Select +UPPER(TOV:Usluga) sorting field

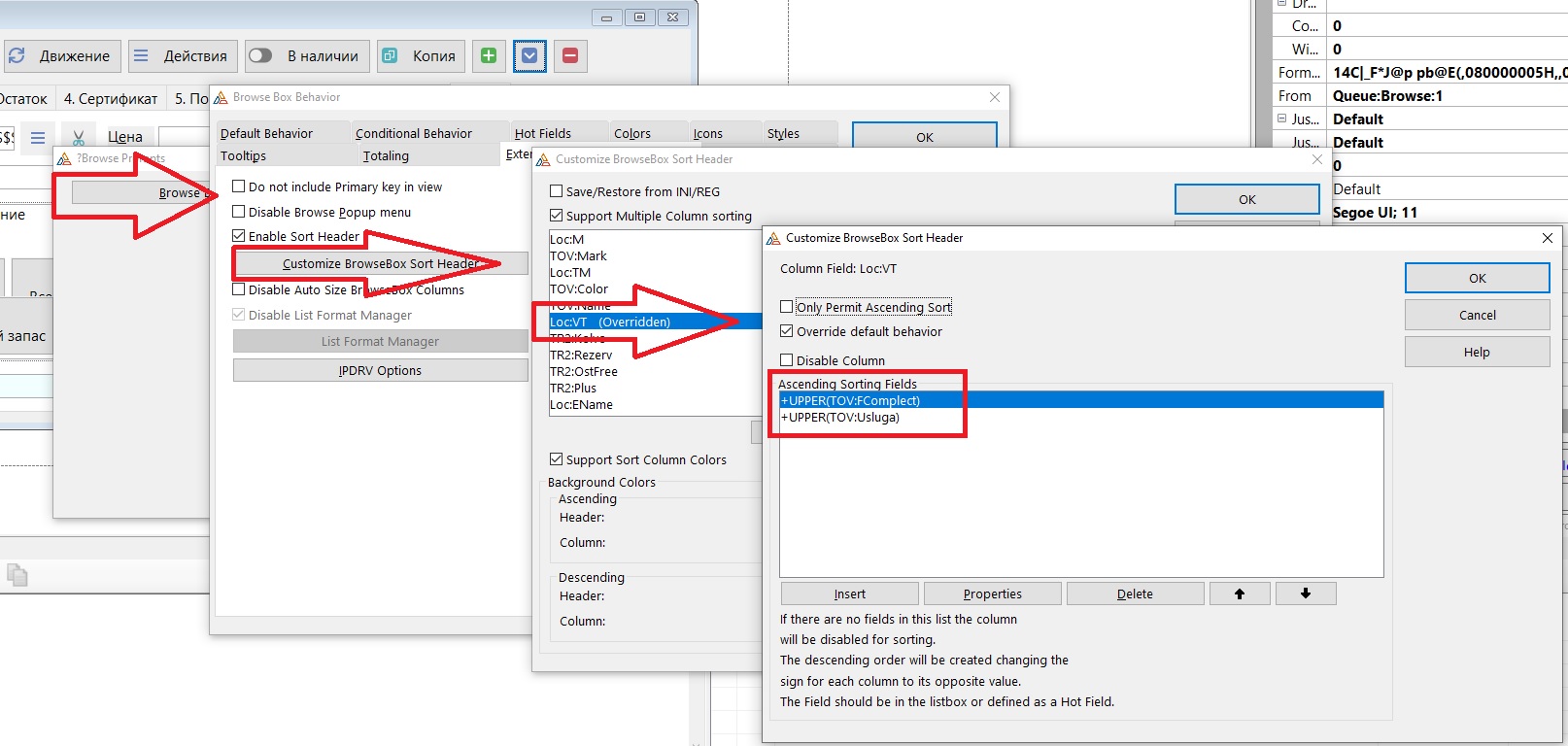point(843,418)
